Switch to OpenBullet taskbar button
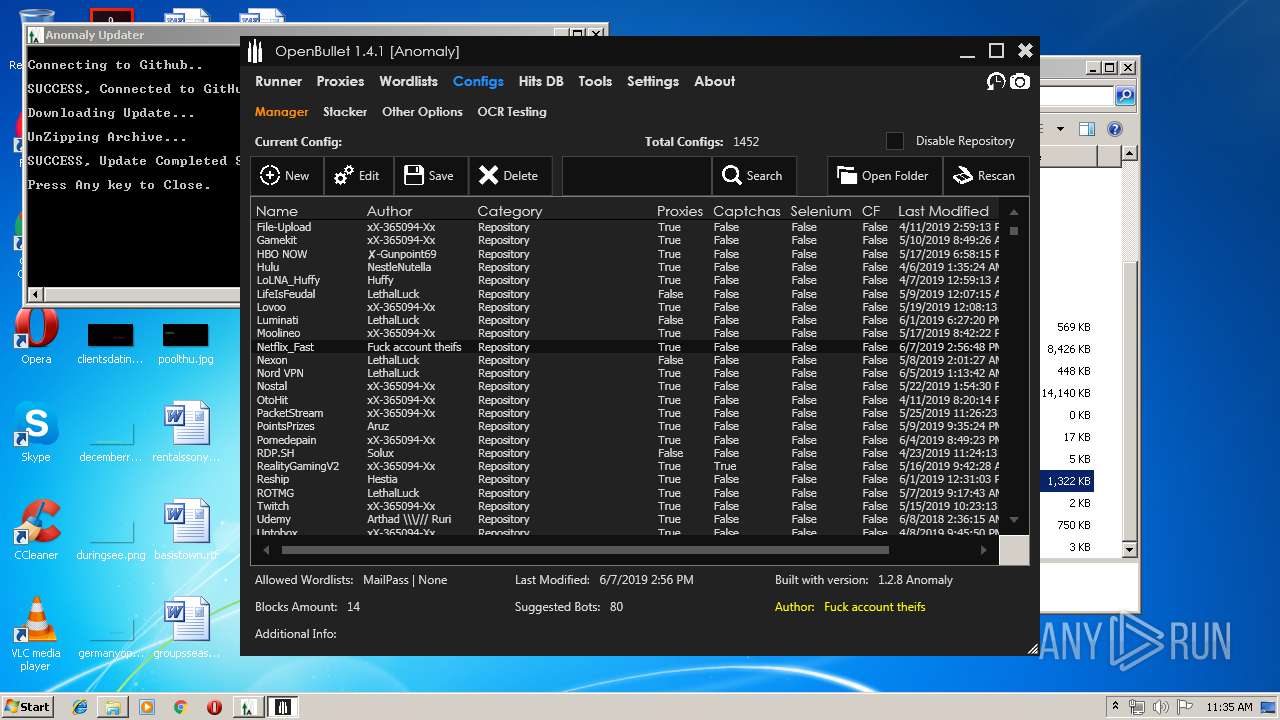 282,707
